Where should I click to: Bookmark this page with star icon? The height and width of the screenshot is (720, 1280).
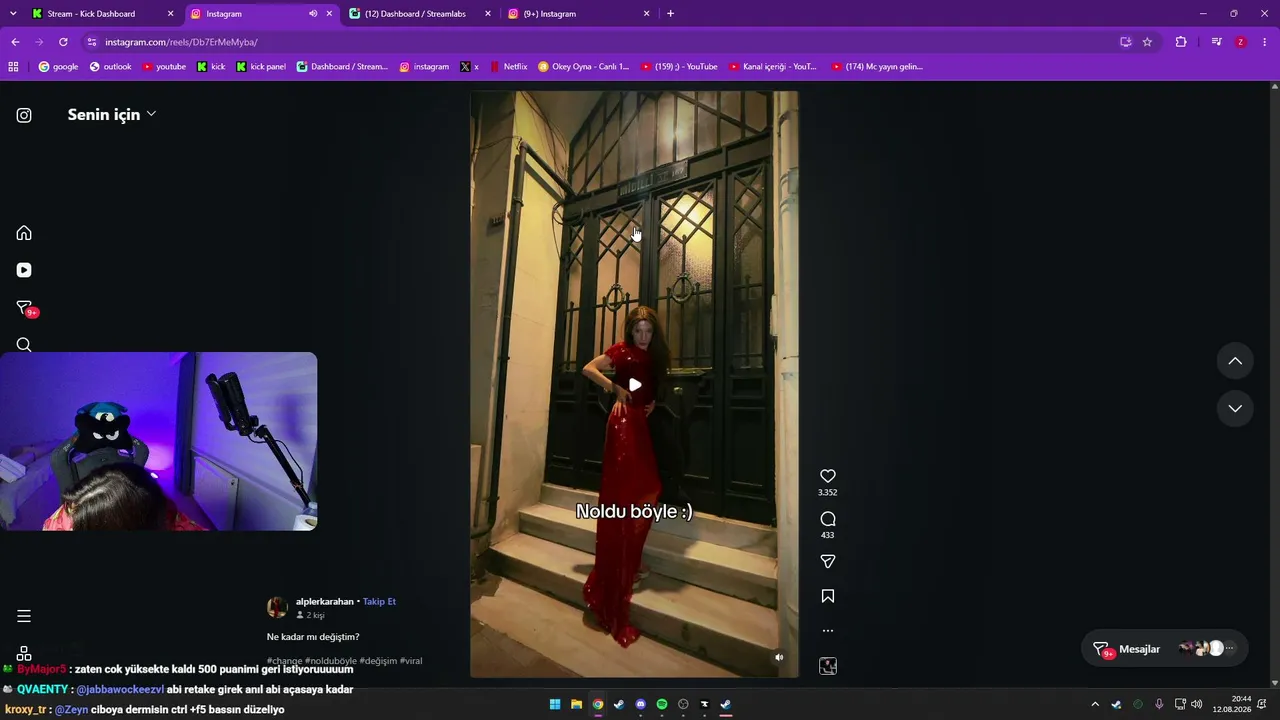(x=1147, y=42)
